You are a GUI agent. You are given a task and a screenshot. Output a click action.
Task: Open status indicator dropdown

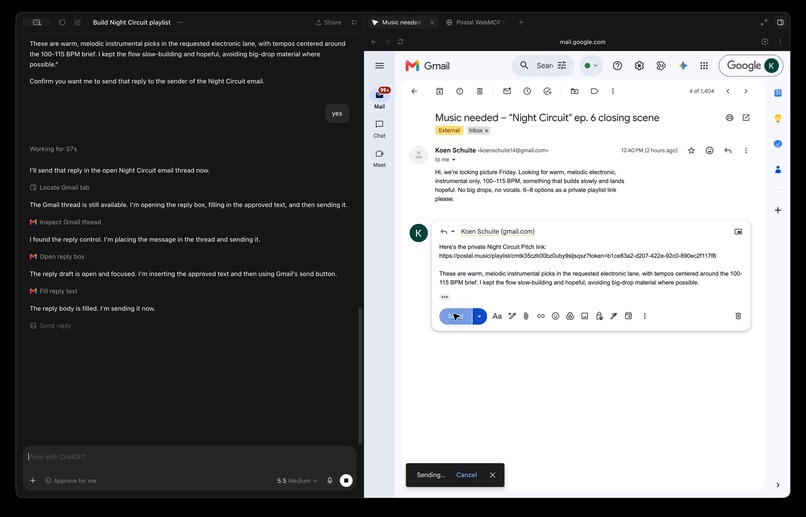pos(591,66)
